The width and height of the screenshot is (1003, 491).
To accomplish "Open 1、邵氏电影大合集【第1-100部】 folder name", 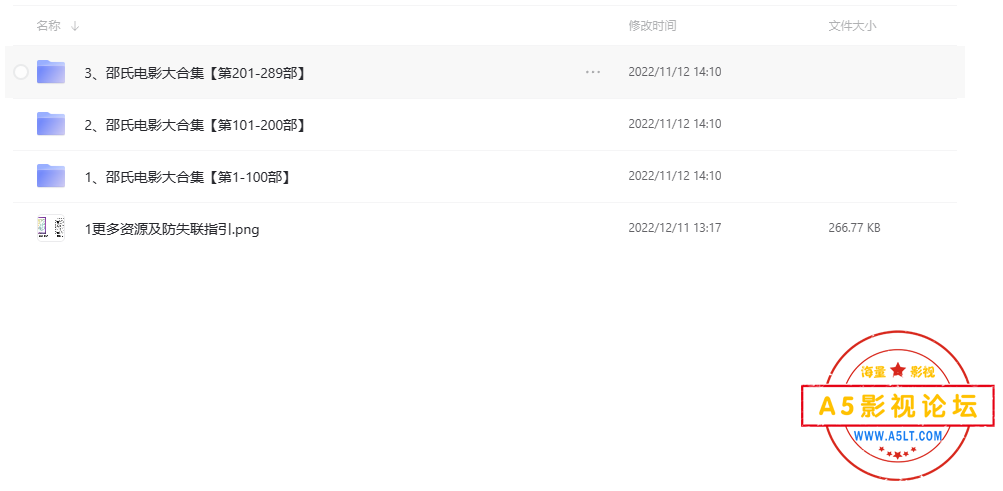I will (189, 176).
